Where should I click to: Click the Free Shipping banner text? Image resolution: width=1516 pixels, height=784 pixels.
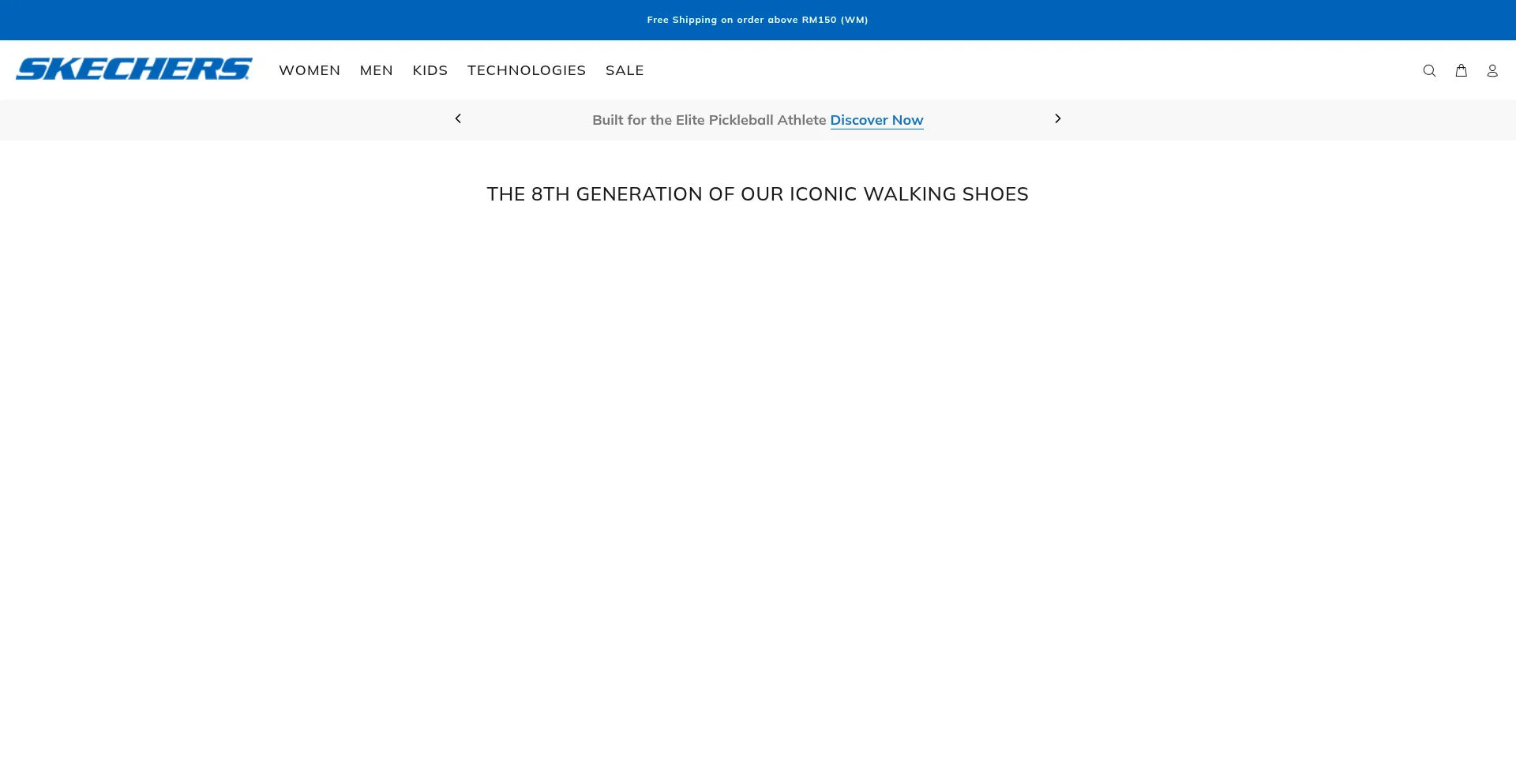point(756,20)
